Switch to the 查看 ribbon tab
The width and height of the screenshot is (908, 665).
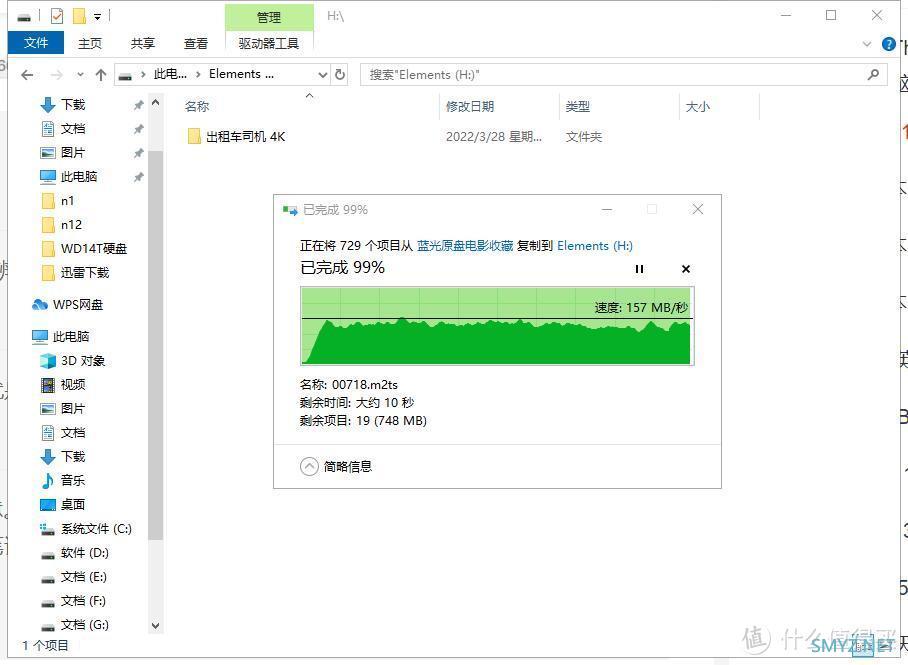pyautogui.click(x=196, y=43)
